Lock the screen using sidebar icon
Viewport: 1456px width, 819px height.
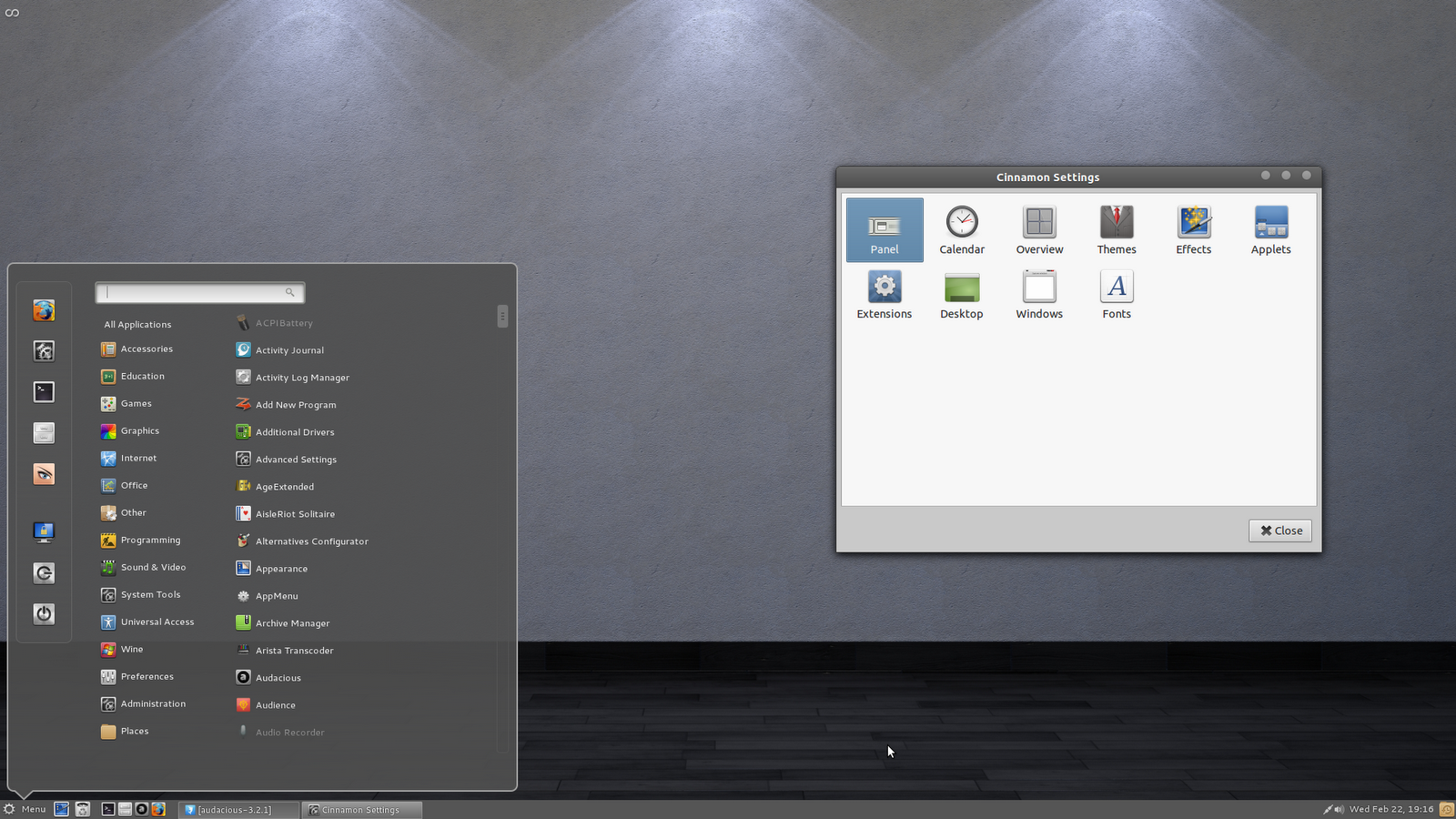click(44, 531)
